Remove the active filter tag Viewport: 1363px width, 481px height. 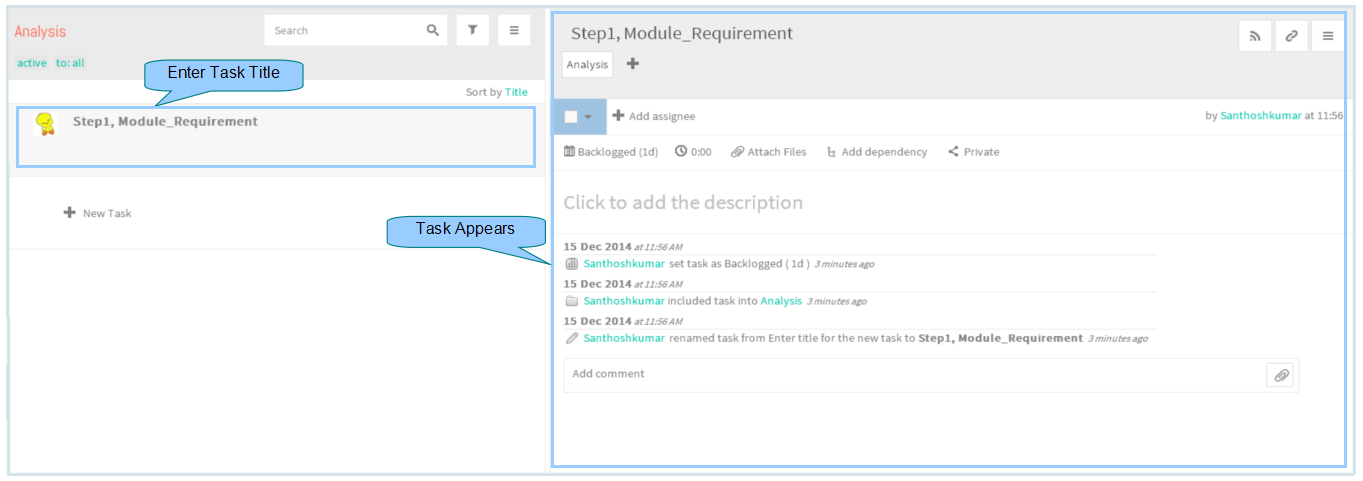pos(32,63)
